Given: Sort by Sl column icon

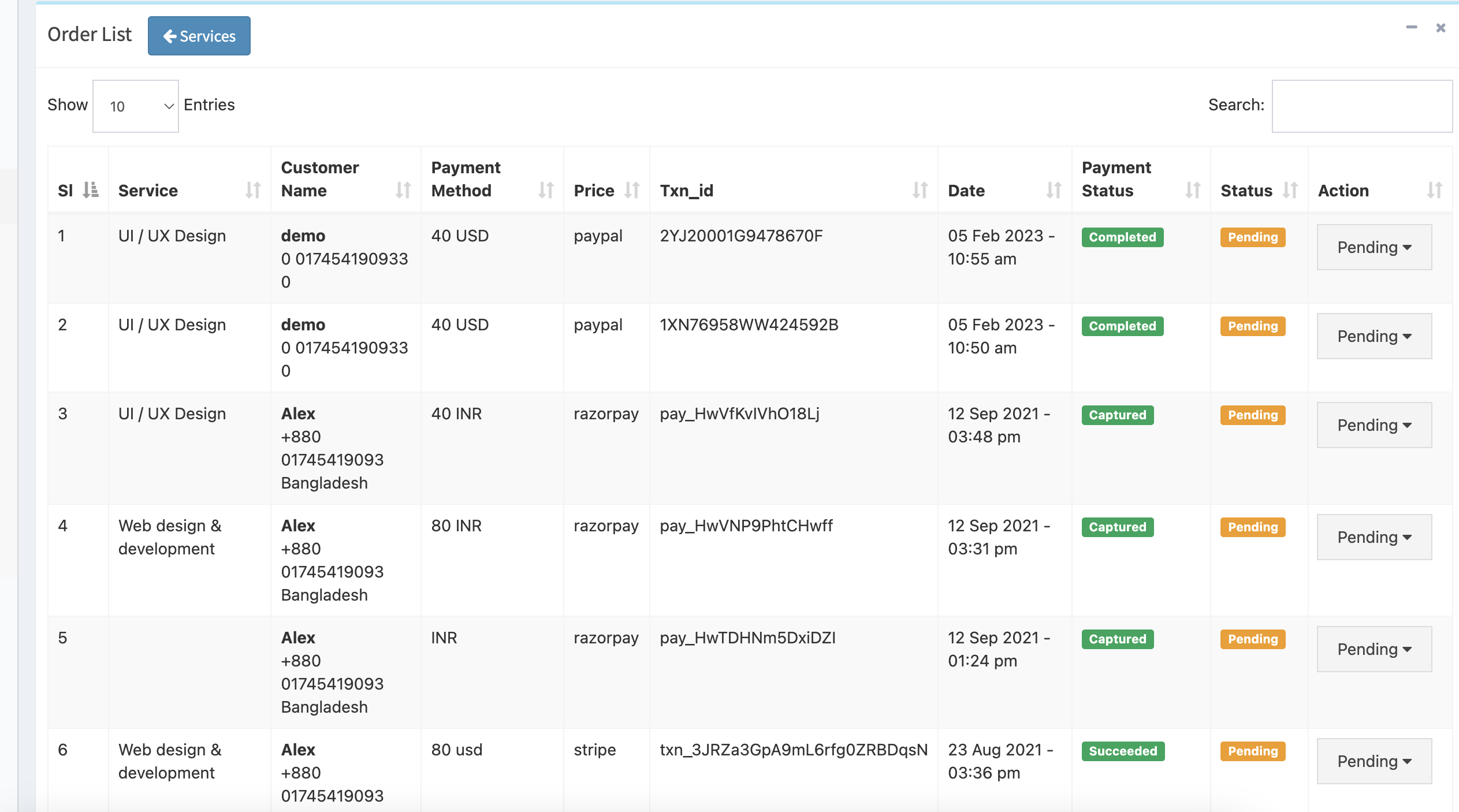Looking at the screenshot, I should point(91,190).
